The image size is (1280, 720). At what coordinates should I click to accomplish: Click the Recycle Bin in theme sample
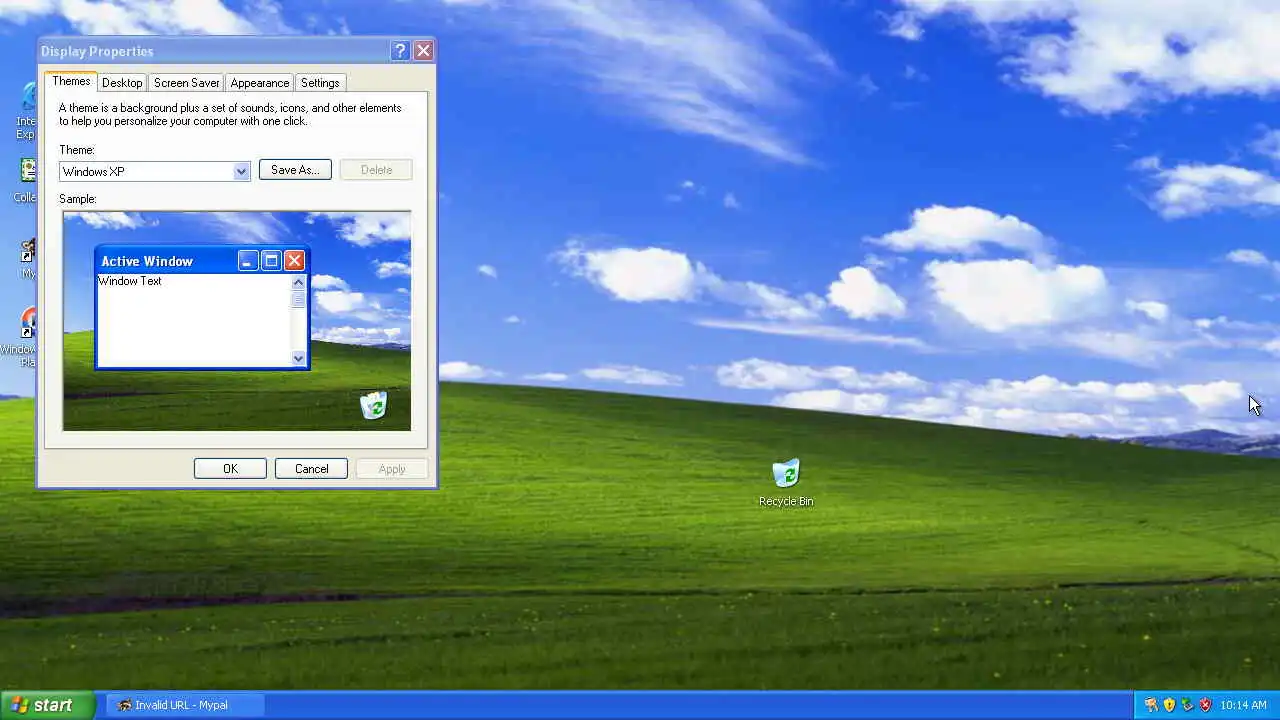(373, 405)
